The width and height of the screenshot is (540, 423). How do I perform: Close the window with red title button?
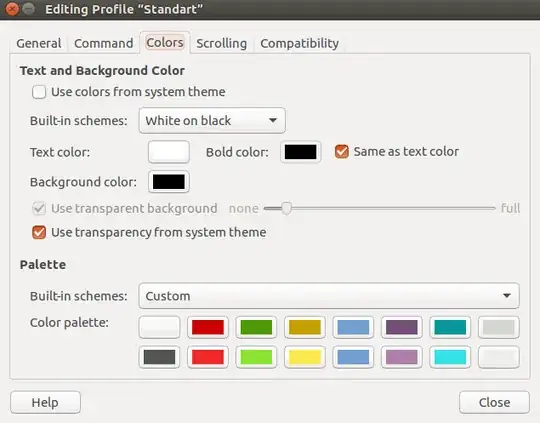coord(12,9)
